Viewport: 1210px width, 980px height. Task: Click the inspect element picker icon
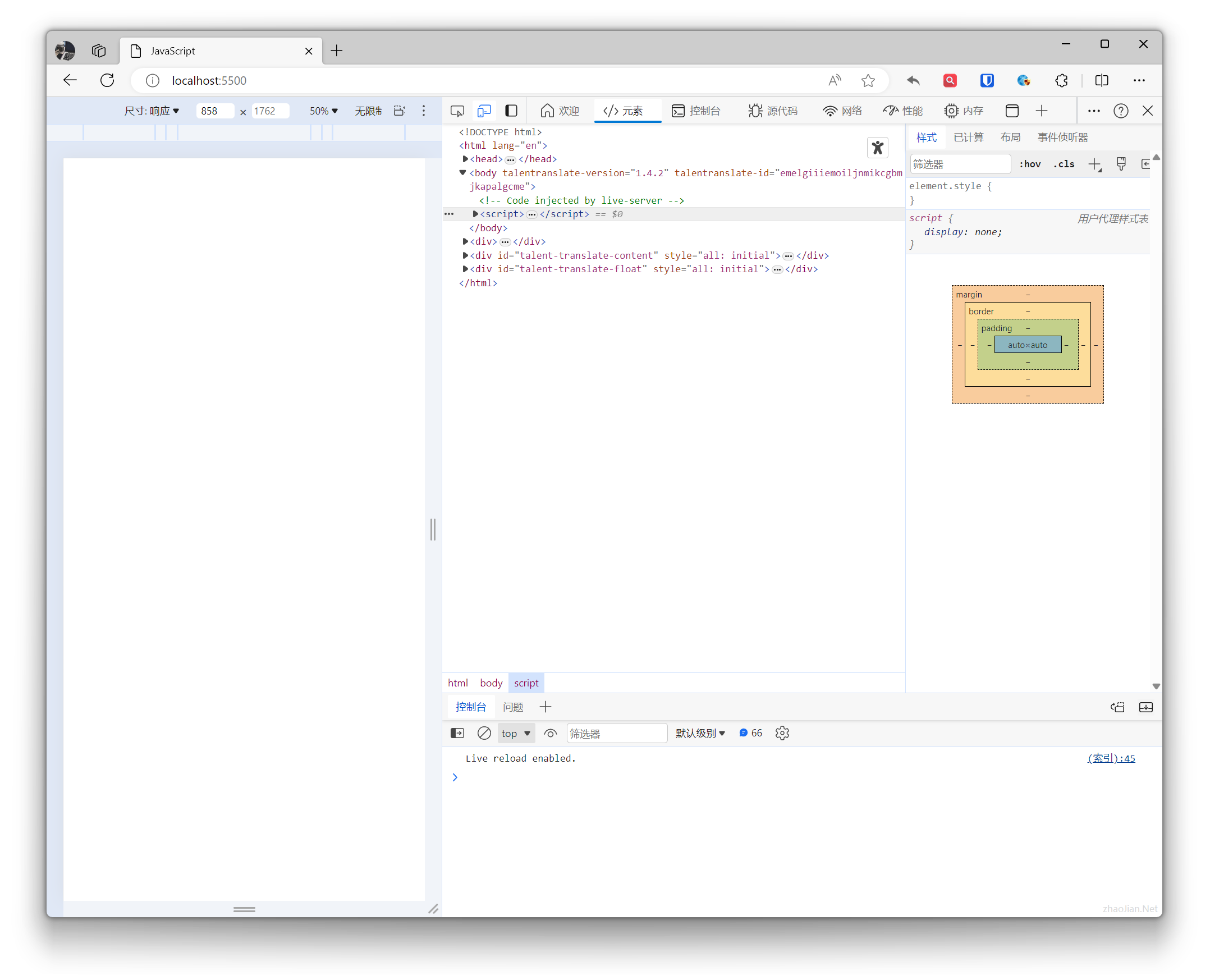[x=457, y=111]
